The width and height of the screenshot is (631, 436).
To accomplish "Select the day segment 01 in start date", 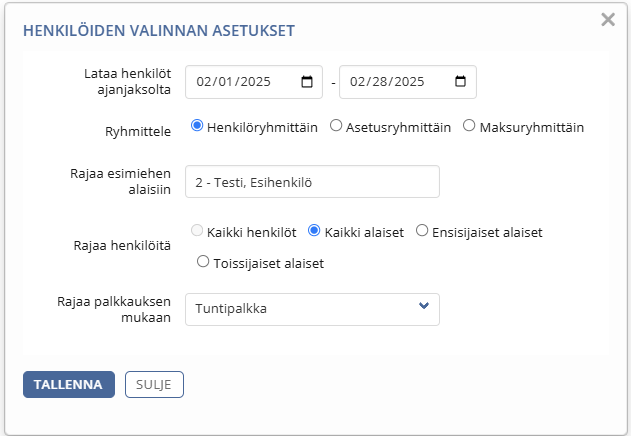I will (x=225, y=82).
